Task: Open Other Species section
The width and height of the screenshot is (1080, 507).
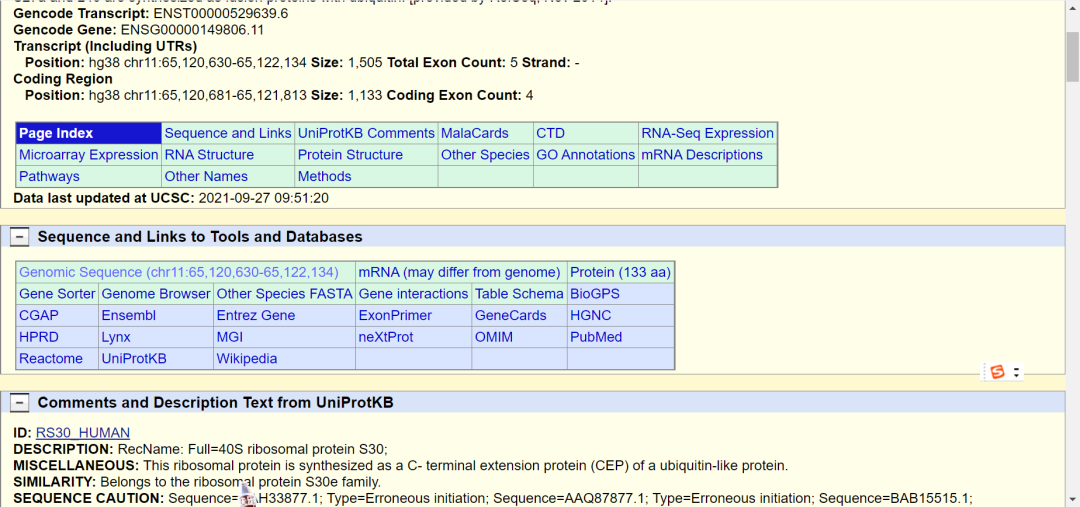Action: (485, 155)
